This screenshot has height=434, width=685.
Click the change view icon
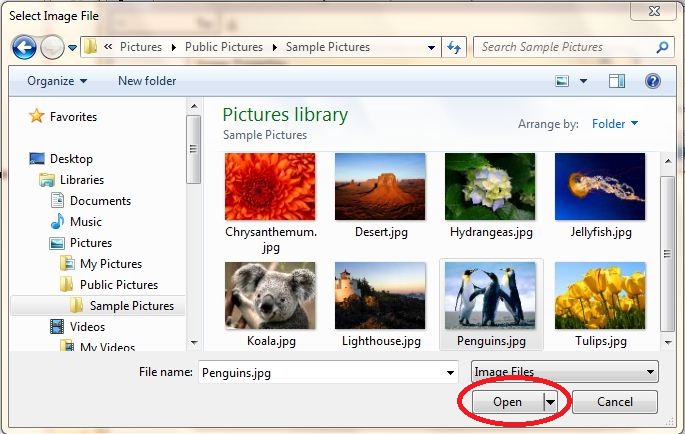point(562,81)
